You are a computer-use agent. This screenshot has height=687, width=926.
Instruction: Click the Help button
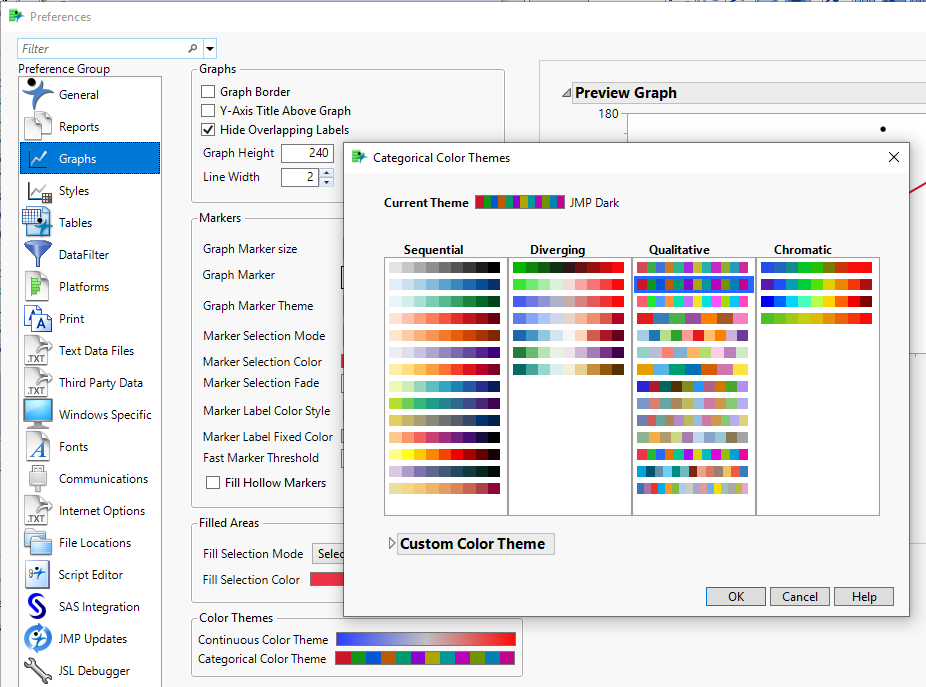tap(863, 596)
